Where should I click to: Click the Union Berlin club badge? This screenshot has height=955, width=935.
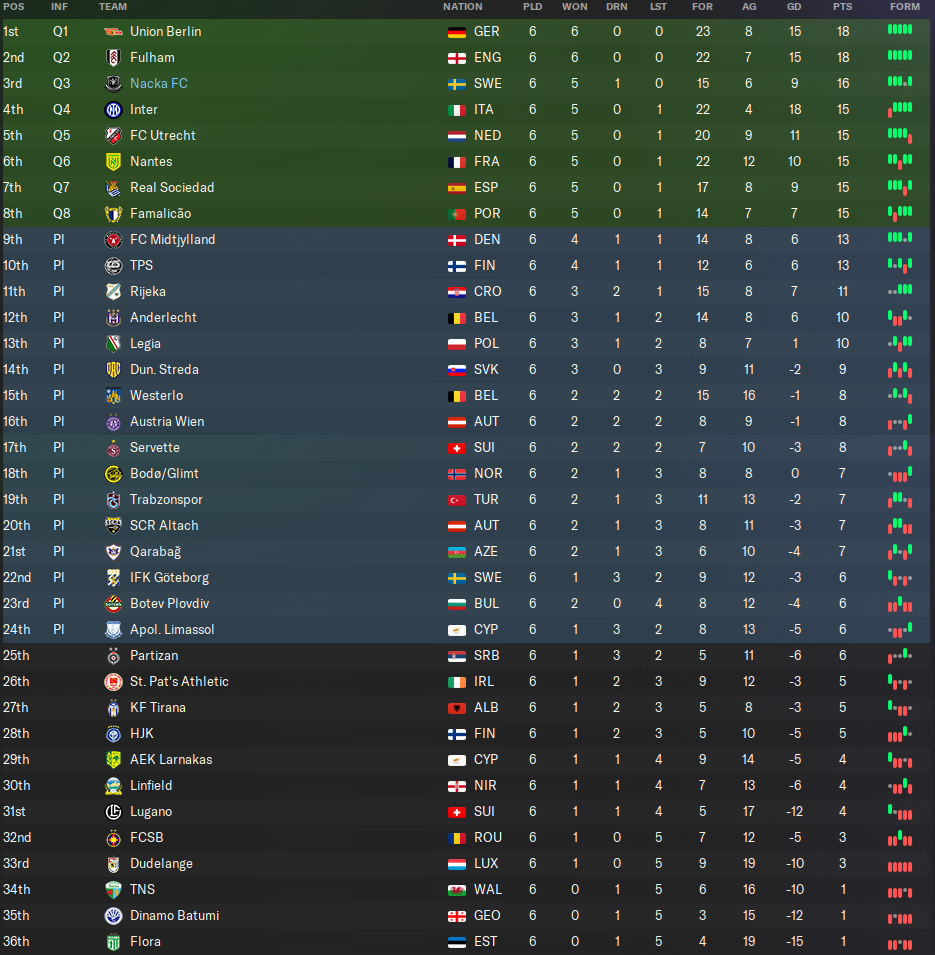(x=113, y=31)
